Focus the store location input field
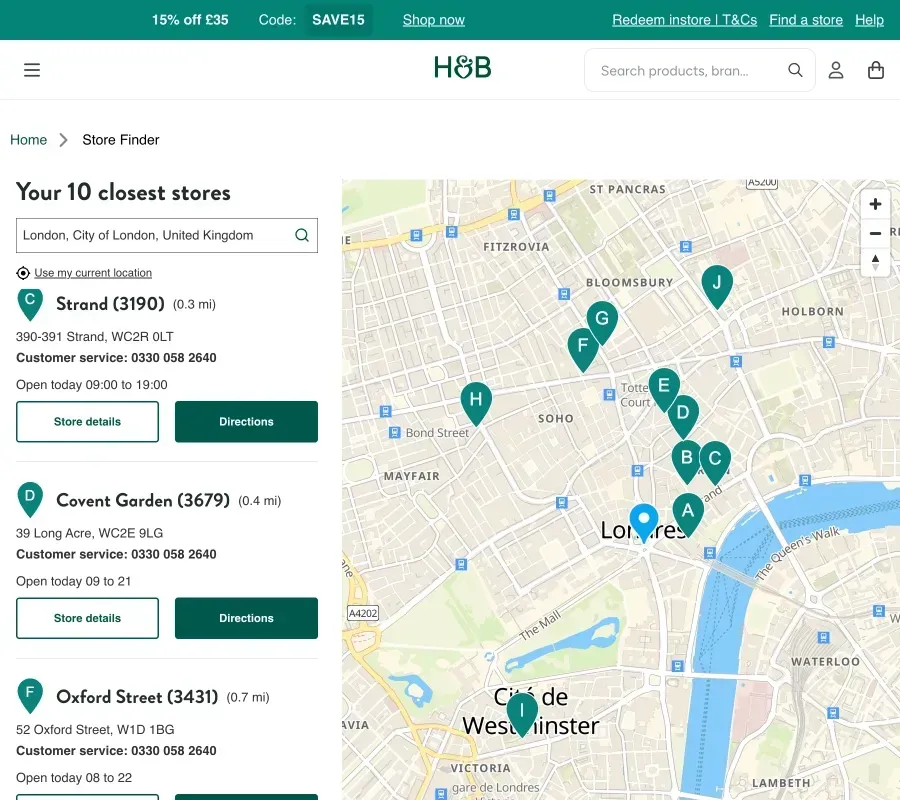This screenshot has height=800, width=900. pos(155,236)
